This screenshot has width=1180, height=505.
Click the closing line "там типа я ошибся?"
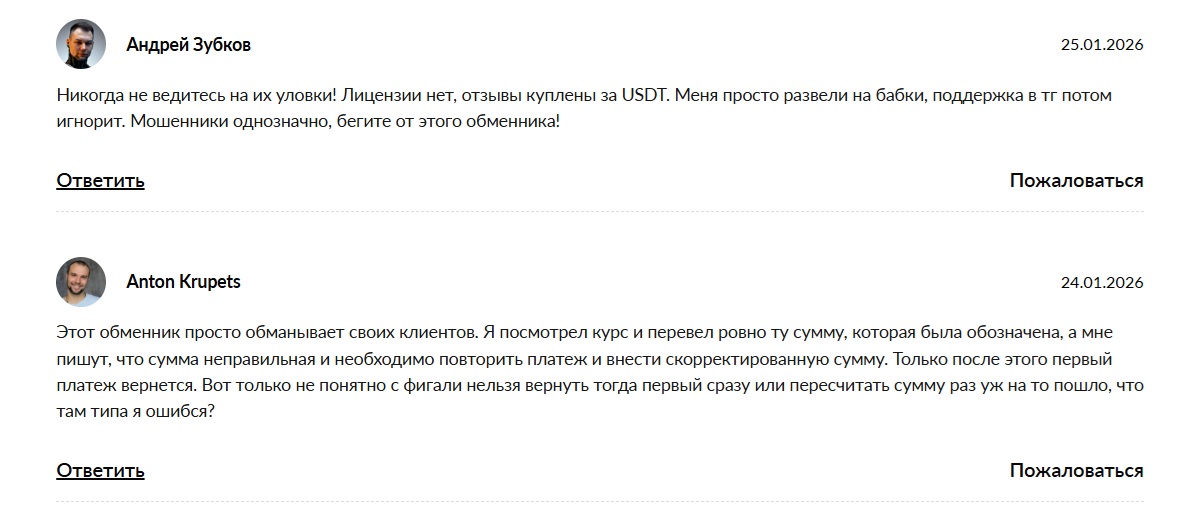(x=135, y=411)
